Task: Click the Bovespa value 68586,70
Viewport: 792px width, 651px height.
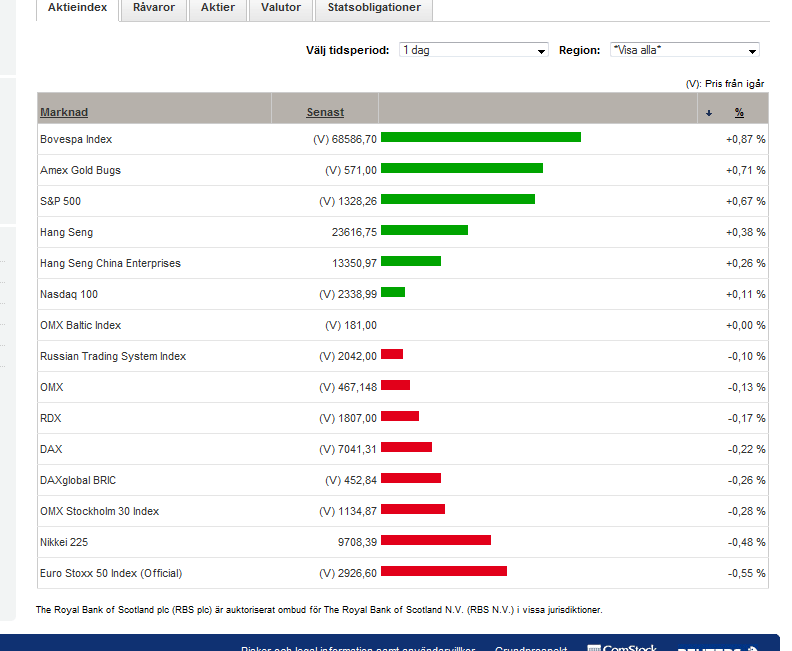Action: pos(354,139)
